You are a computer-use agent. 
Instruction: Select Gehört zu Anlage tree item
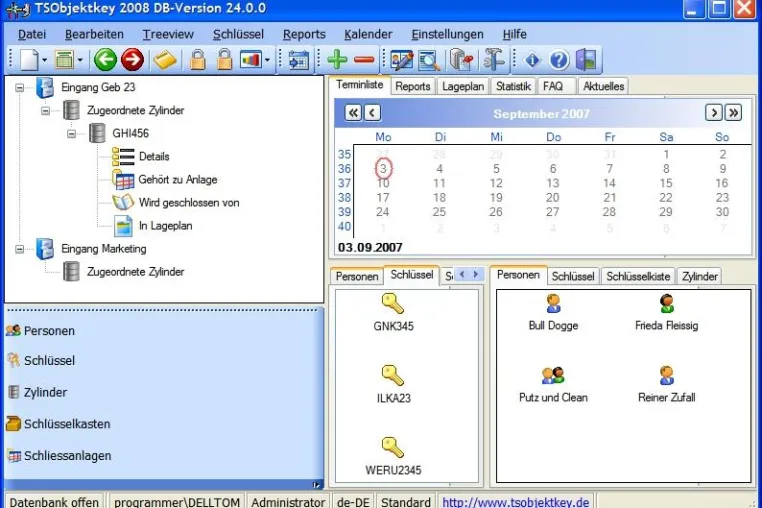(178, 179)
